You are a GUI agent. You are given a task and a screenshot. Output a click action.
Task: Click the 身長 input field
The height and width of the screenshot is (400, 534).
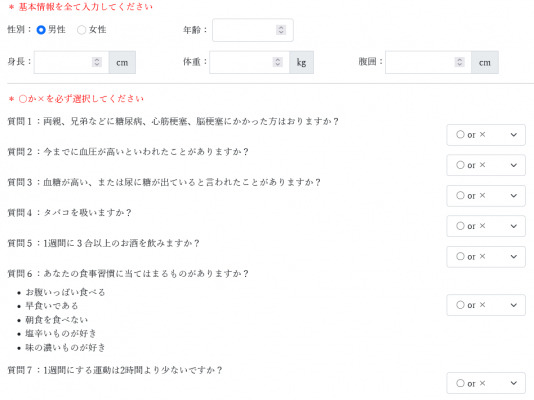72,62
